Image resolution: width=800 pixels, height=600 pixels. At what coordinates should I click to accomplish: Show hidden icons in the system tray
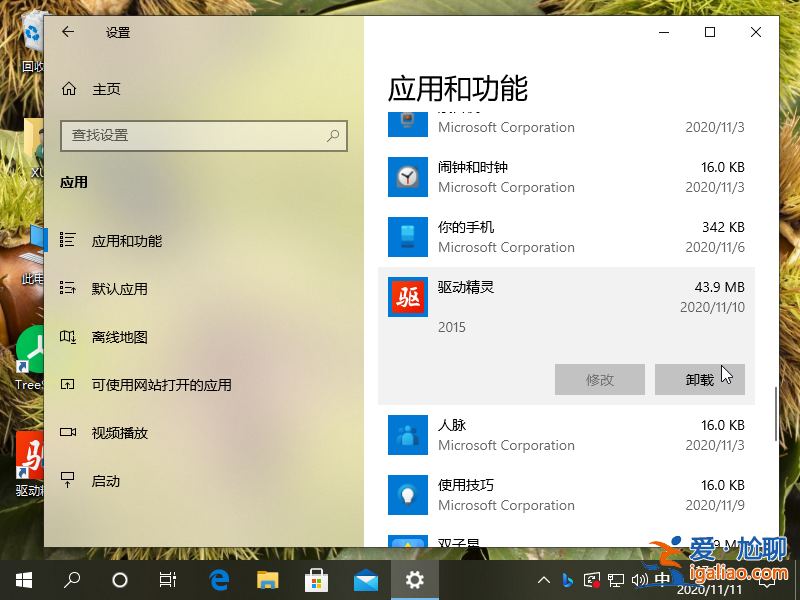(543, 579)
